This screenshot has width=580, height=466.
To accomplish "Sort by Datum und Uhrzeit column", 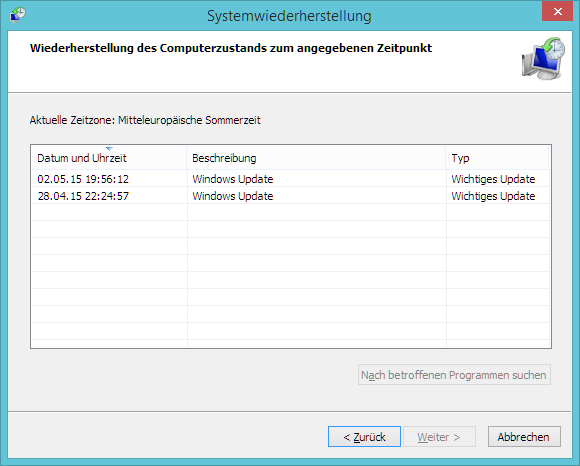I will 109,158.
